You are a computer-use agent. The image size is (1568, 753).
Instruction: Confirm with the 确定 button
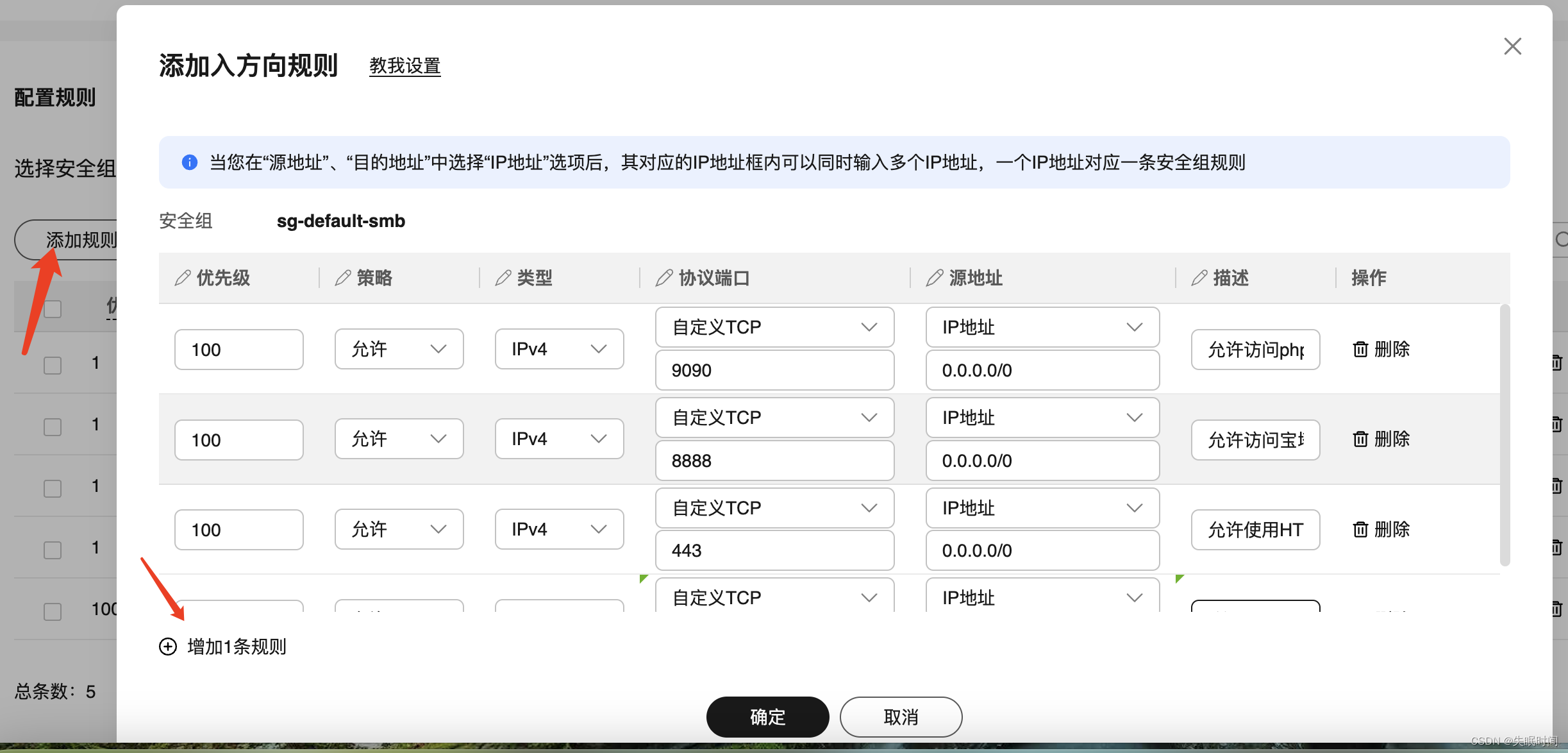tap(767, 716)
